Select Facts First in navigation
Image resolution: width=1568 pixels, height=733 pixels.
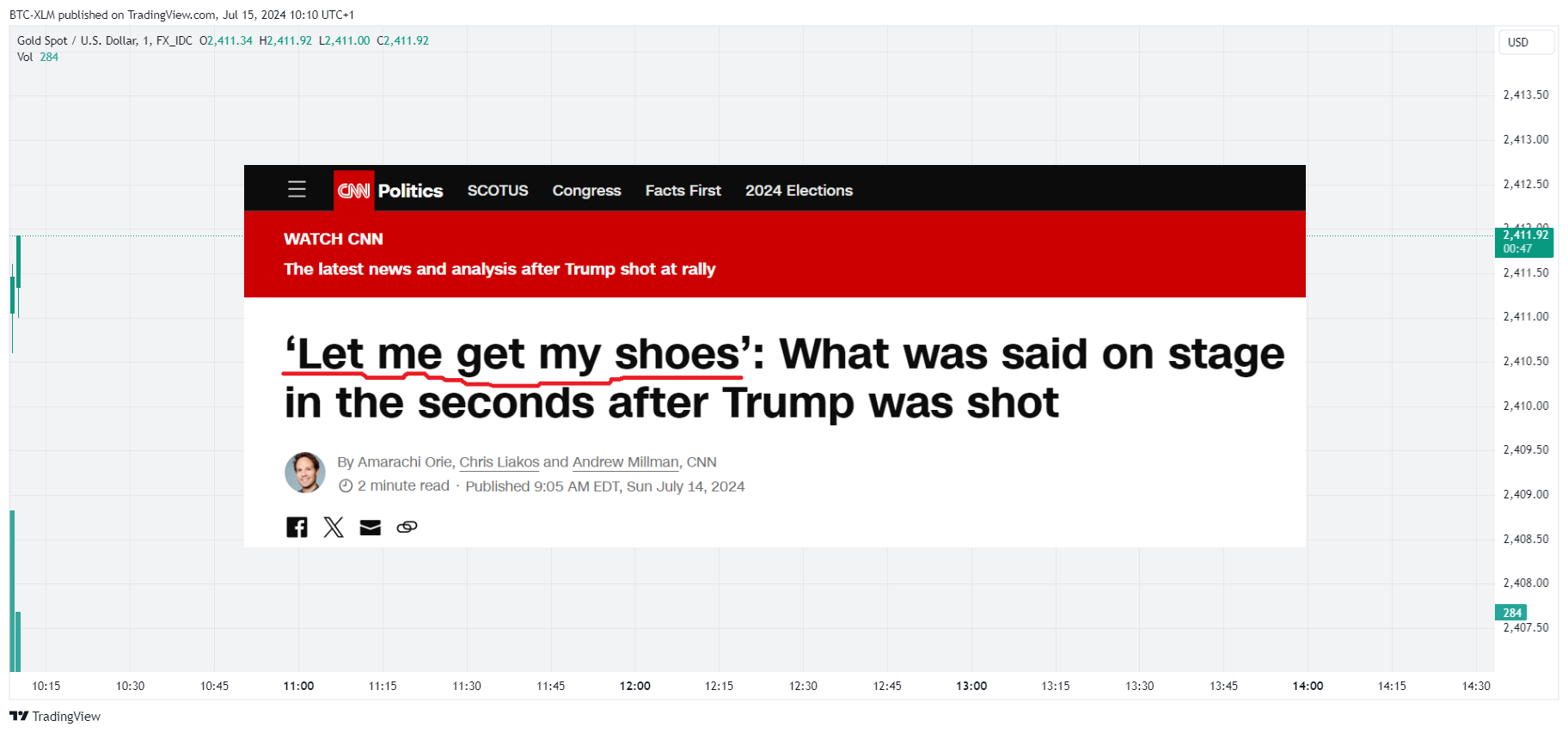[x=683, y=191]
